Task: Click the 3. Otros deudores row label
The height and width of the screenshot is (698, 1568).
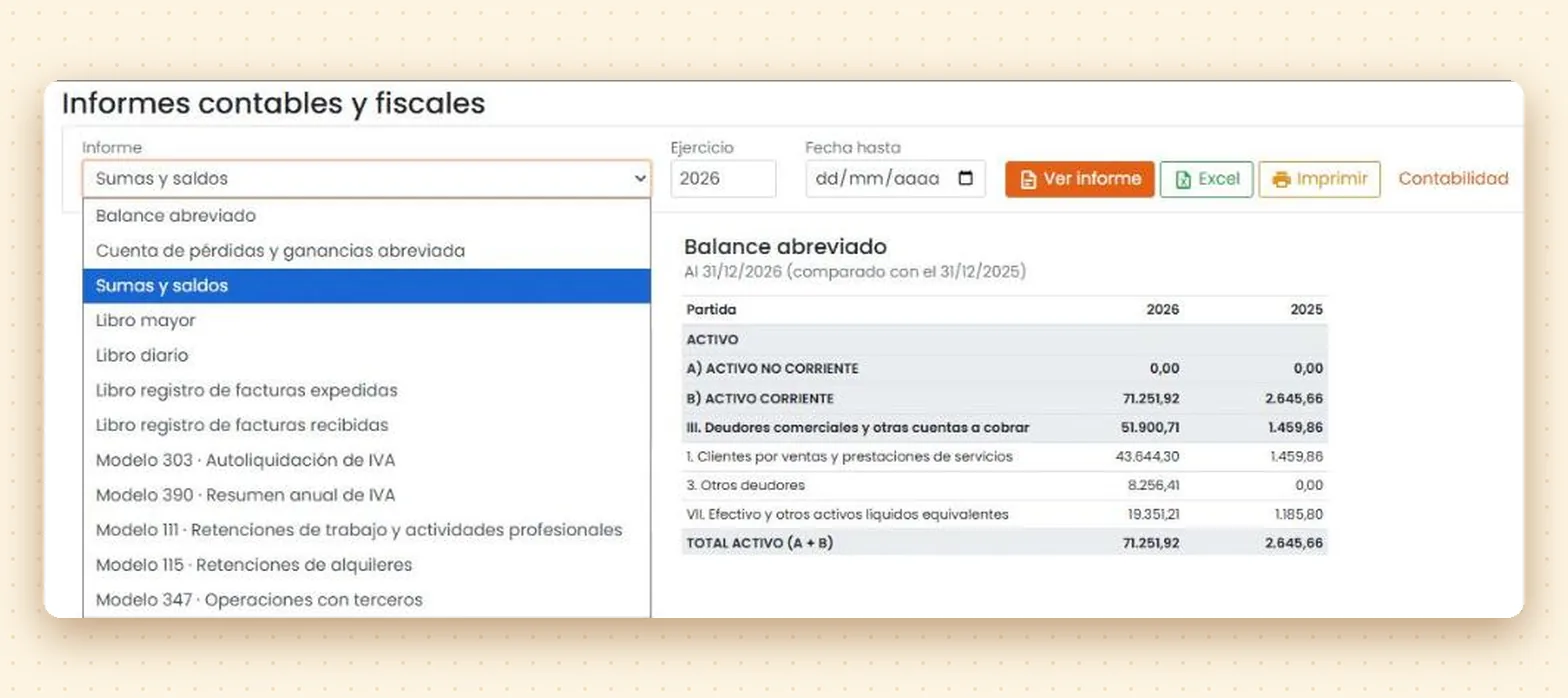Action: click(745, 485)
